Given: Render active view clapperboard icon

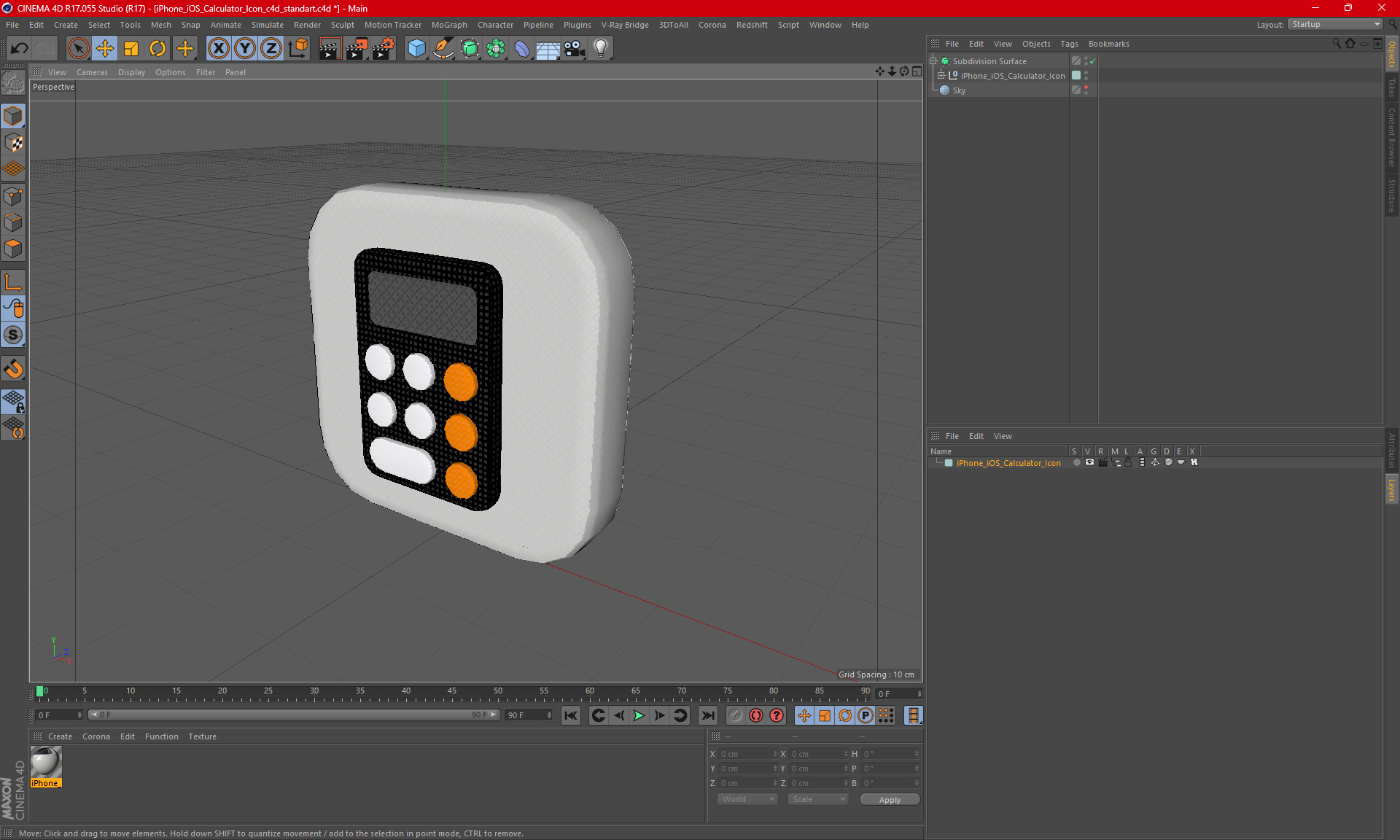Looking at the screenshot, I should click(x=330, y=49).
